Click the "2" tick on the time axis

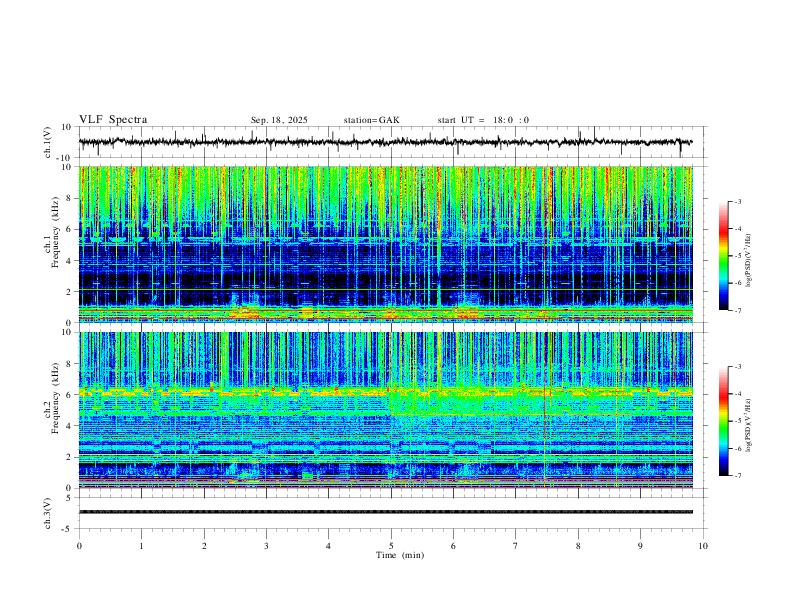204,546
